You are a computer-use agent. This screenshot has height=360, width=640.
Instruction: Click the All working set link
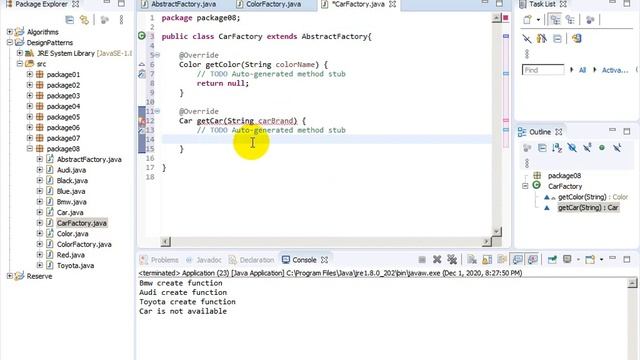[582, 70]
